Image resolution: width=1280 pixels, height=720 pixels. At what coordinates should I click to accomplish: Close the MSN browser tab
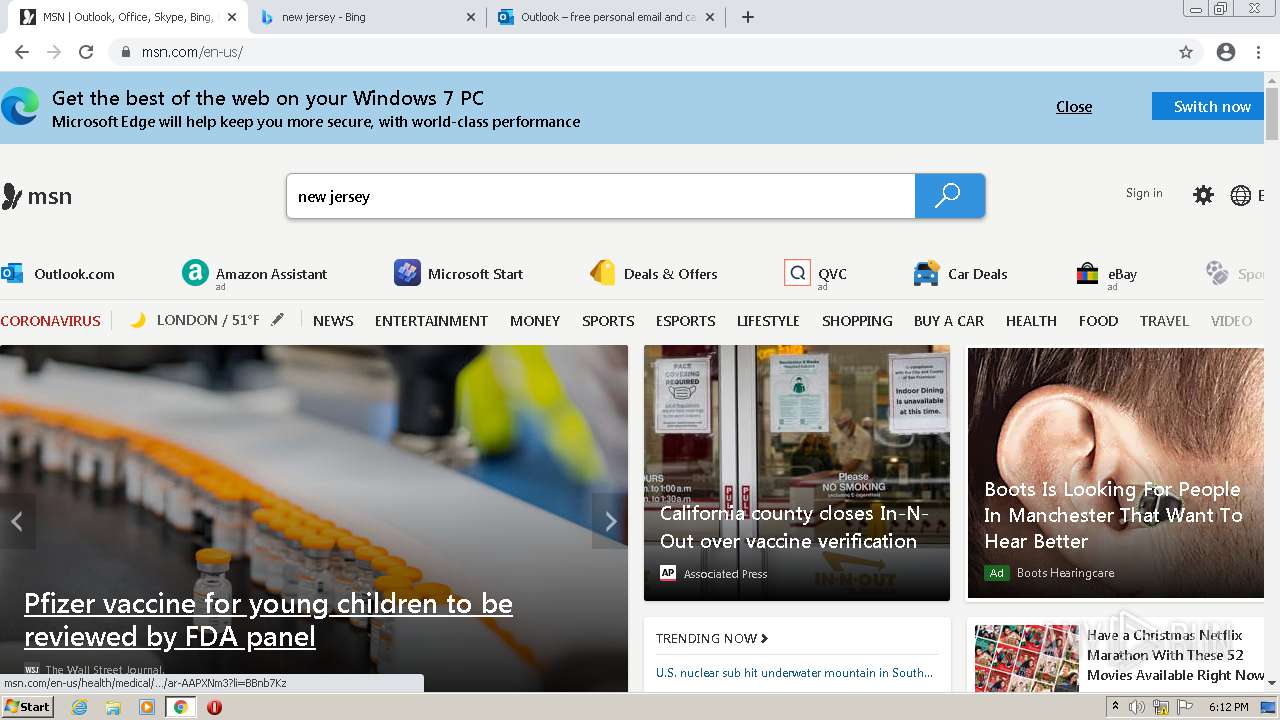[232, 17]
